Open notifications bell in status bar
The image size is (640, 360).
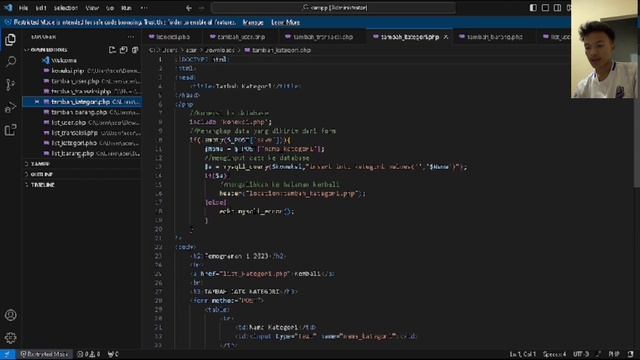point(631,354)
